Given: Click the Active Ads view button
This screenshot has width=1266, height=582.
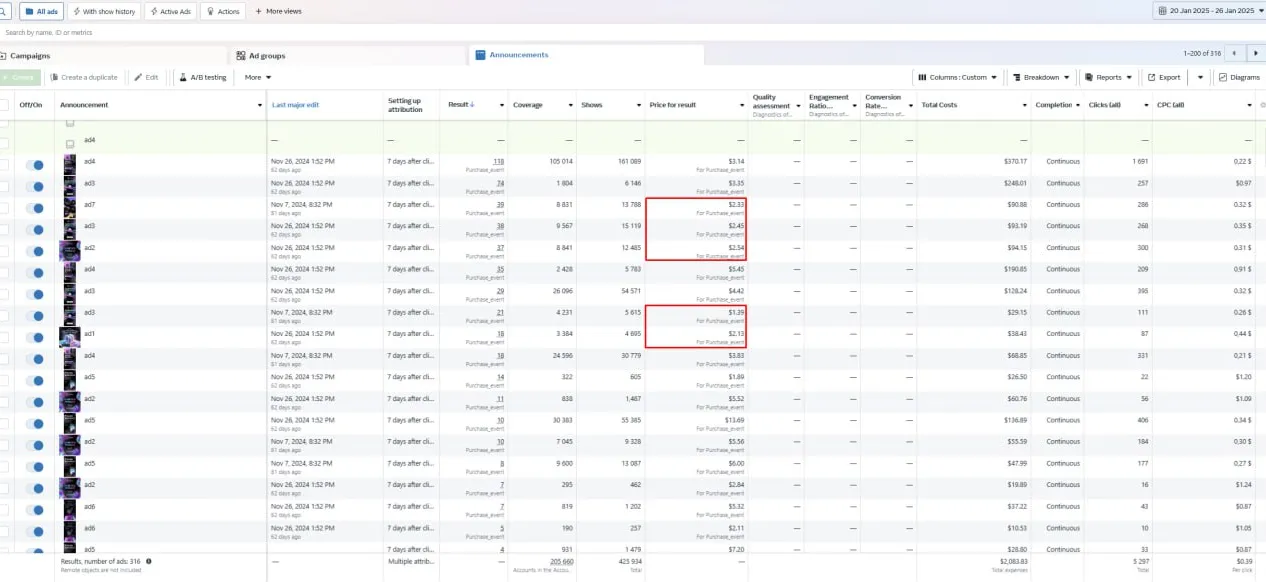Looking at the screenshot, I should coord(170,11).
